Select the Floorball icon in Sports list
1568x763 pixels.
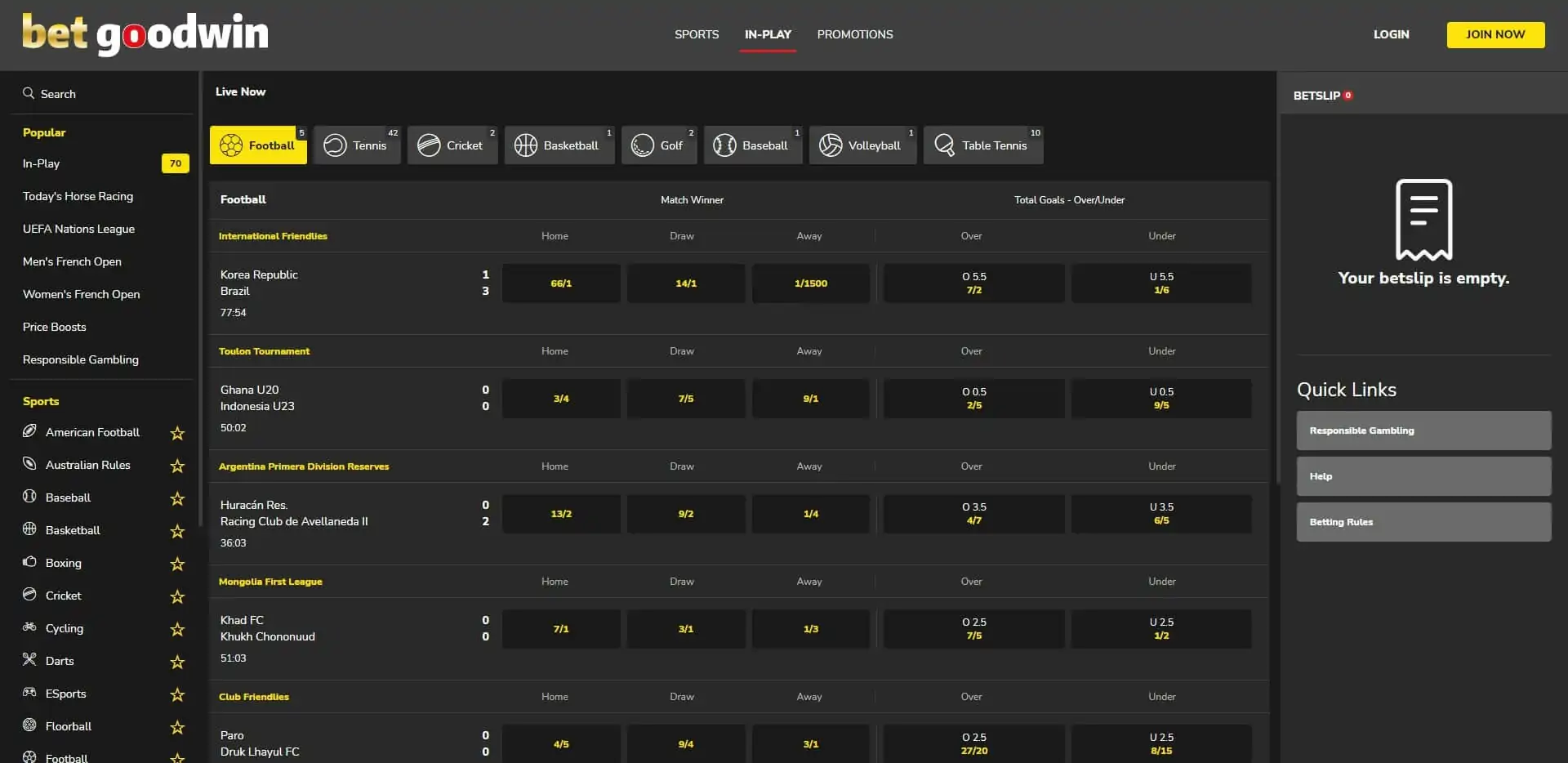click(x=30, y=726)
